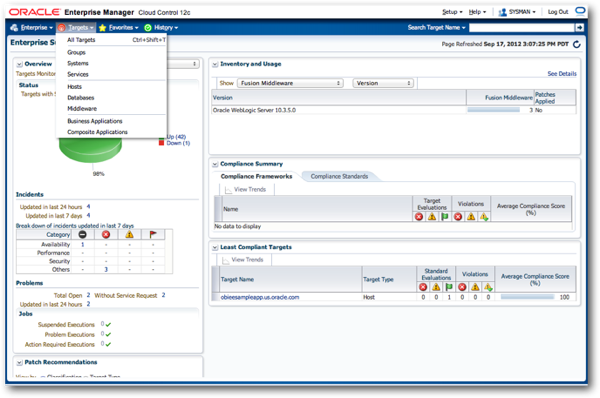Click the History clock icon

point(148,28)
